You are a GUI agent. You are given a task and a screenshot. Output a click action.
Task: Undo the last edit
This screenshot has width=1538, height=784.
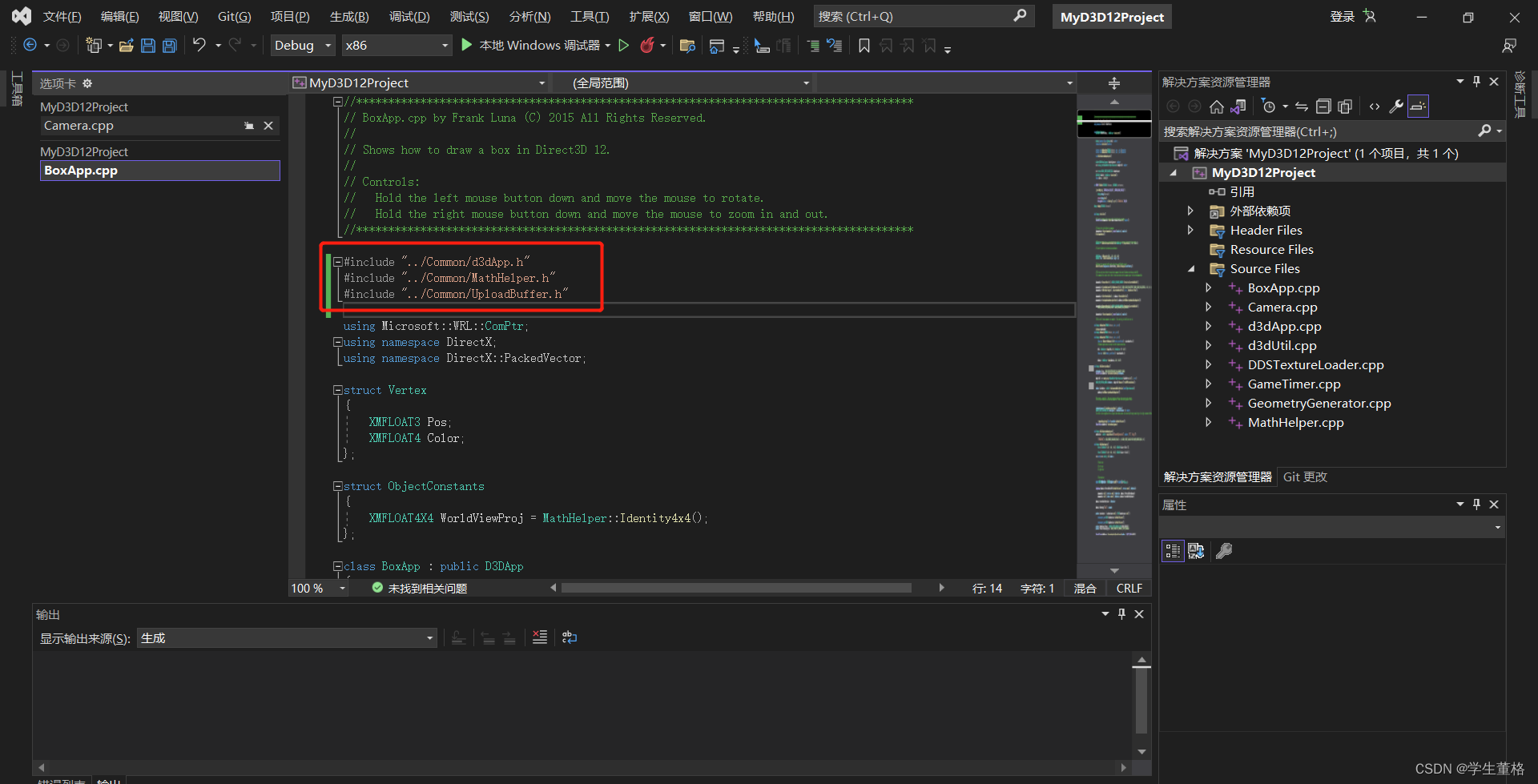pos(199,45)
